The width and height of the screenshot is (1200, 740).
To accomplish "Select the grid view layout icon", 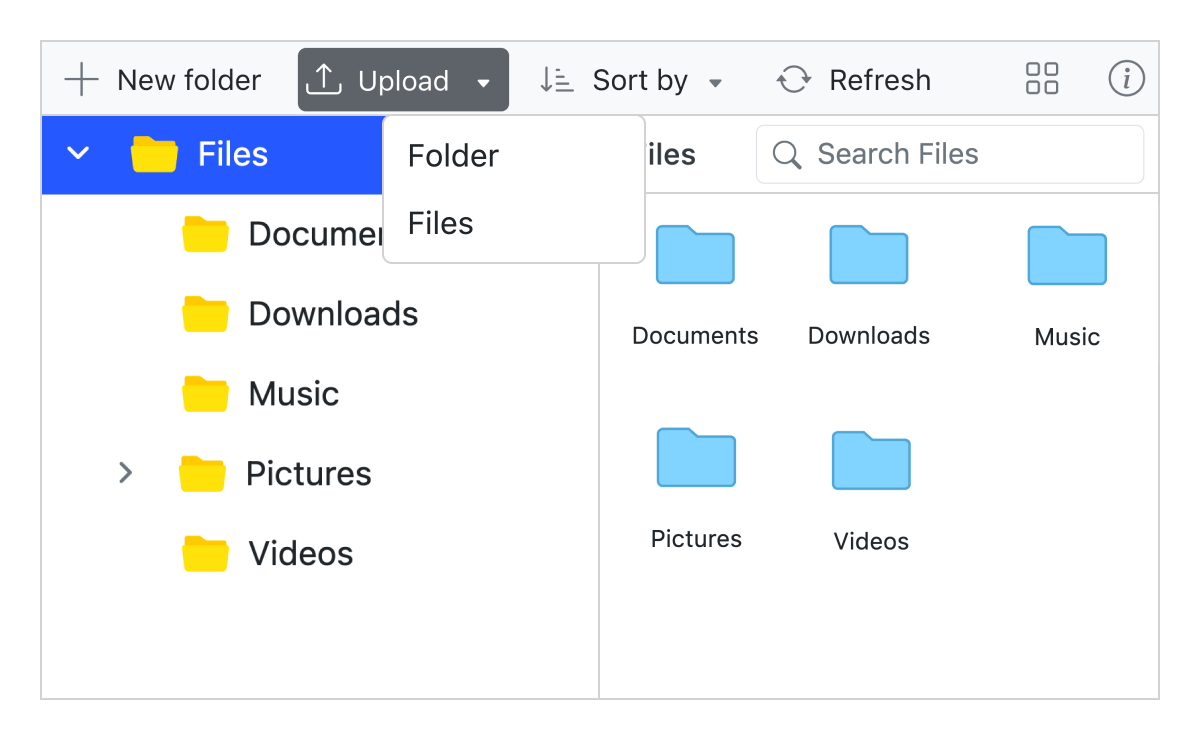I will pos(1041,78).
